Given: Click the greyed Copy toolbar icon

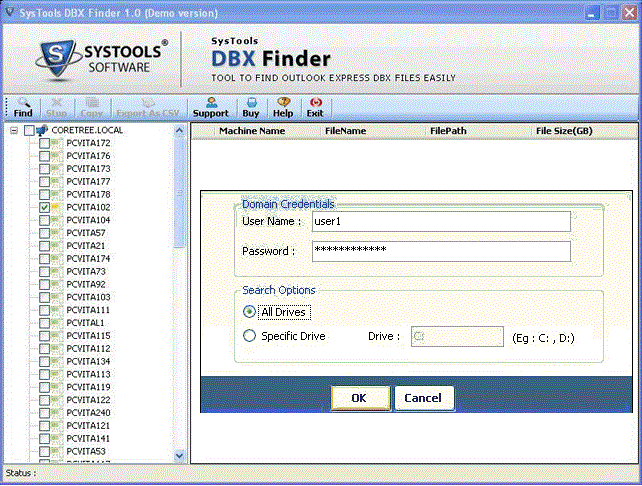Looking at the screenshot, I should (92, 108).
